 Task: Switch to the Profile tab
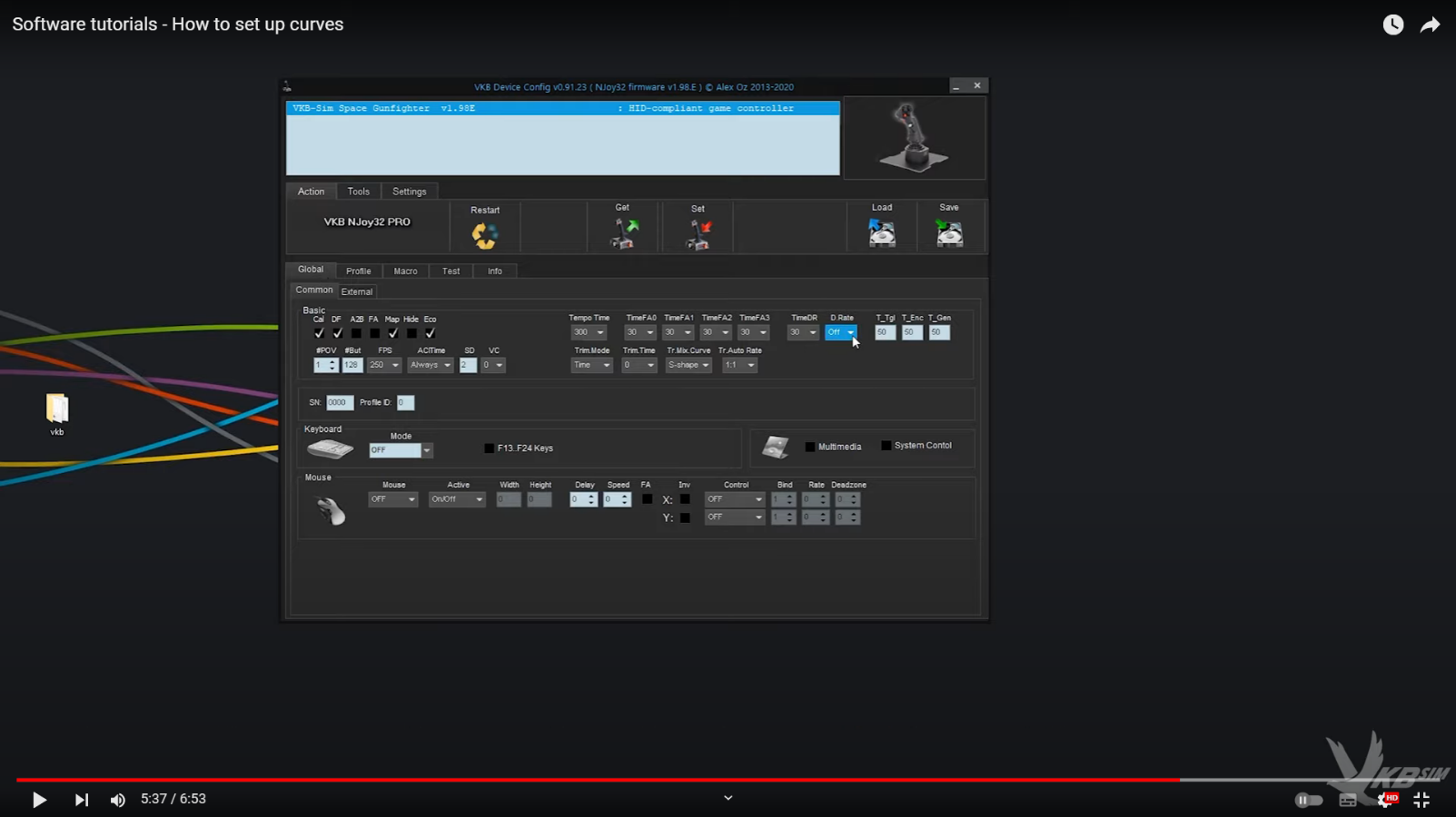click(359, 271)
